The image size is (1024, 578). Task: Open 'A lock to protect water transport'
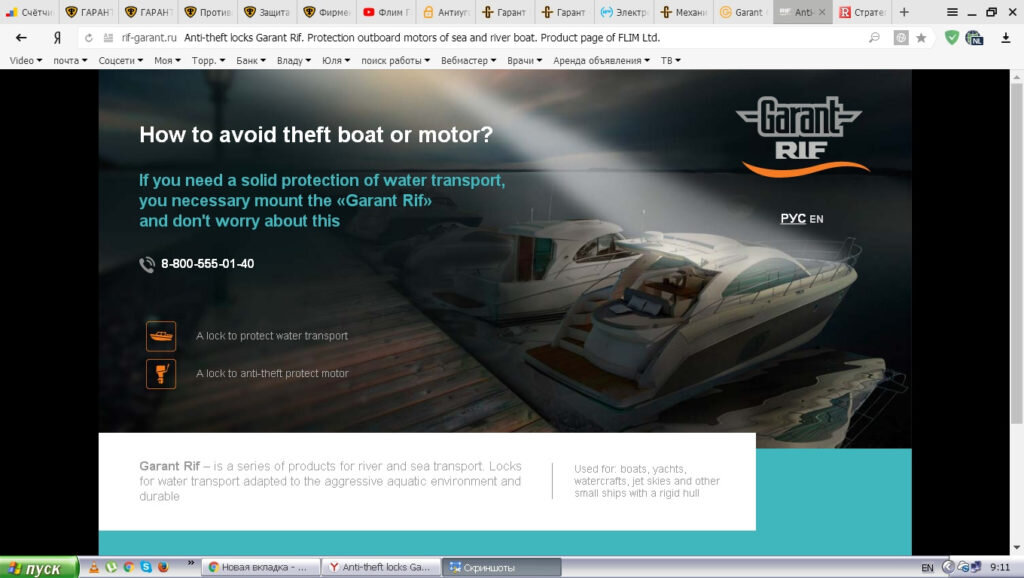[272, 336]
